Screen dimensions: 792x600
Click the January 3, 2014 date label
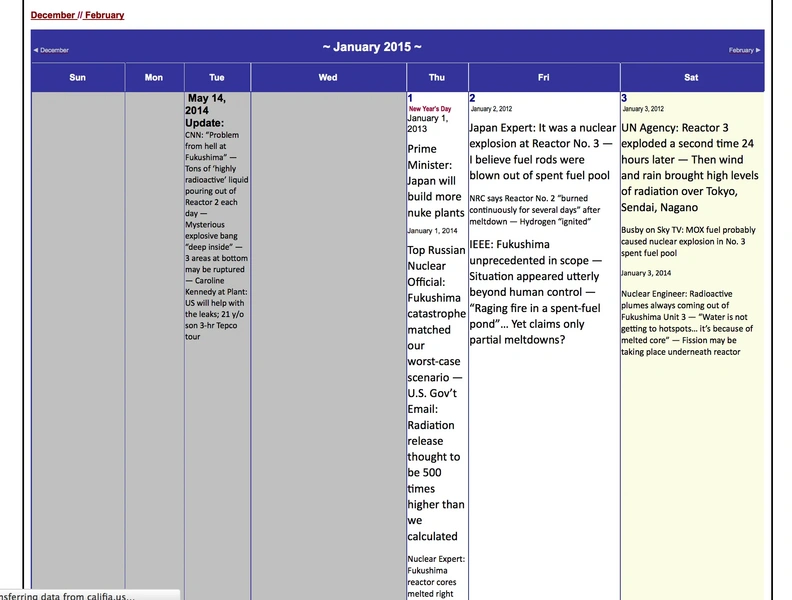[x=646, y=273]
